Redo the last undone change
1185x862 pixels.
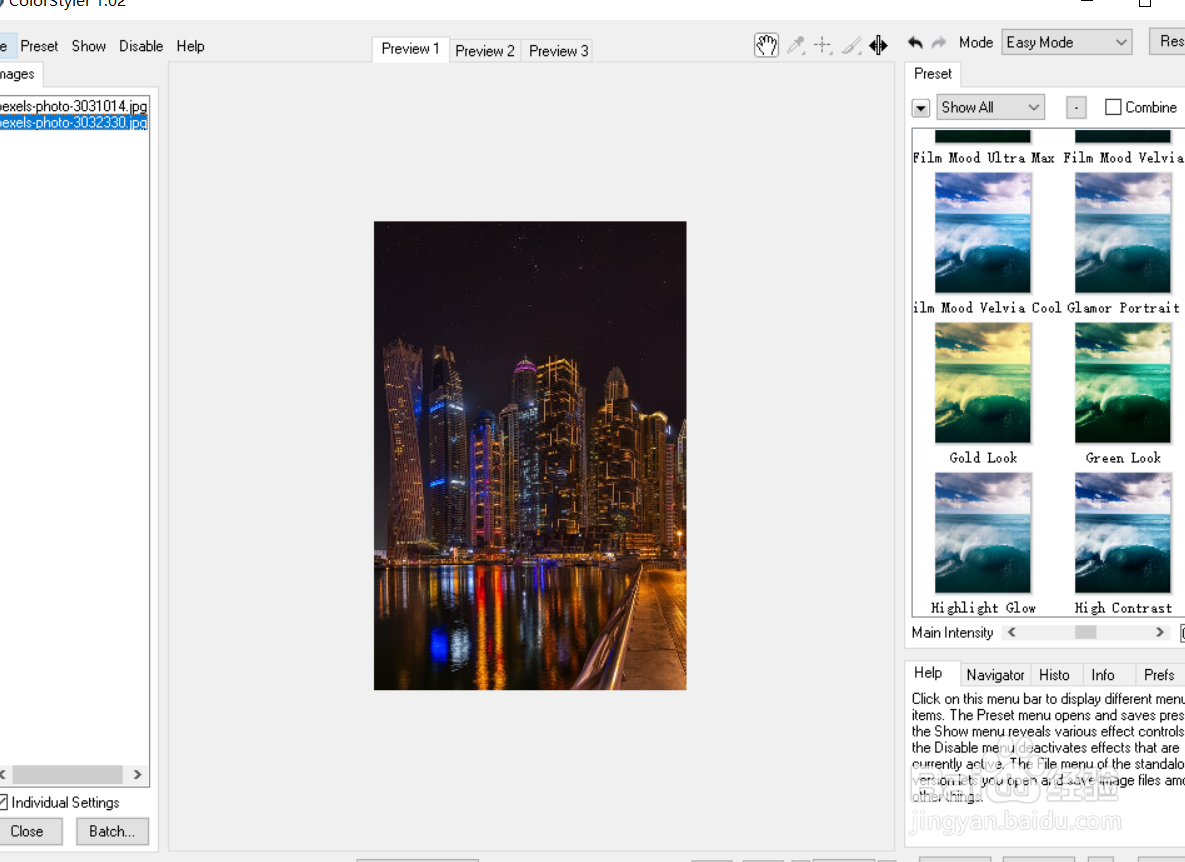pyautogui.click(x=939, y=43)
